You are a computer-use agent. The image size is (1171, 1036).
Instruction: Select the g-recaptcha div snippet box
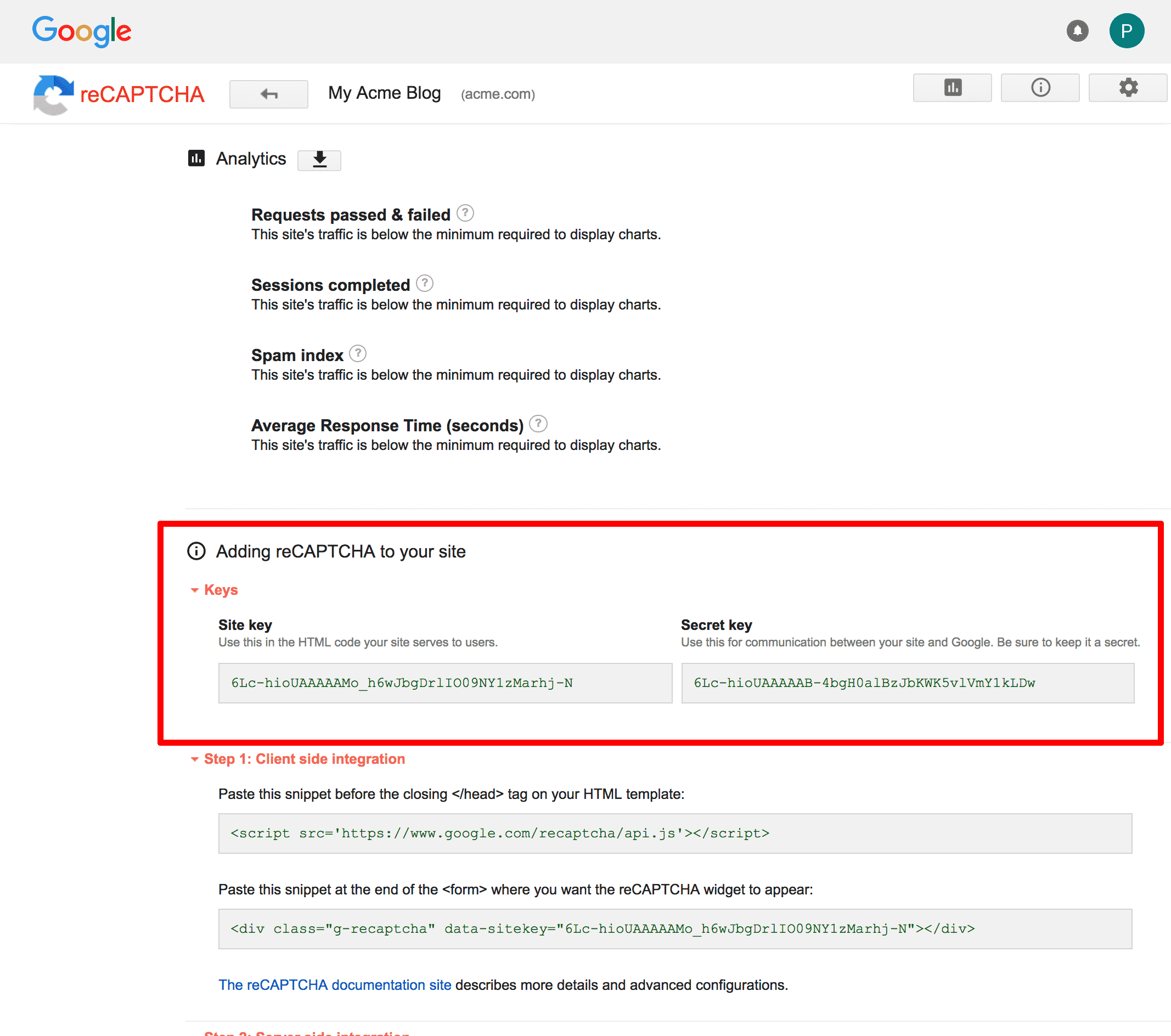[x=675, y=929]
